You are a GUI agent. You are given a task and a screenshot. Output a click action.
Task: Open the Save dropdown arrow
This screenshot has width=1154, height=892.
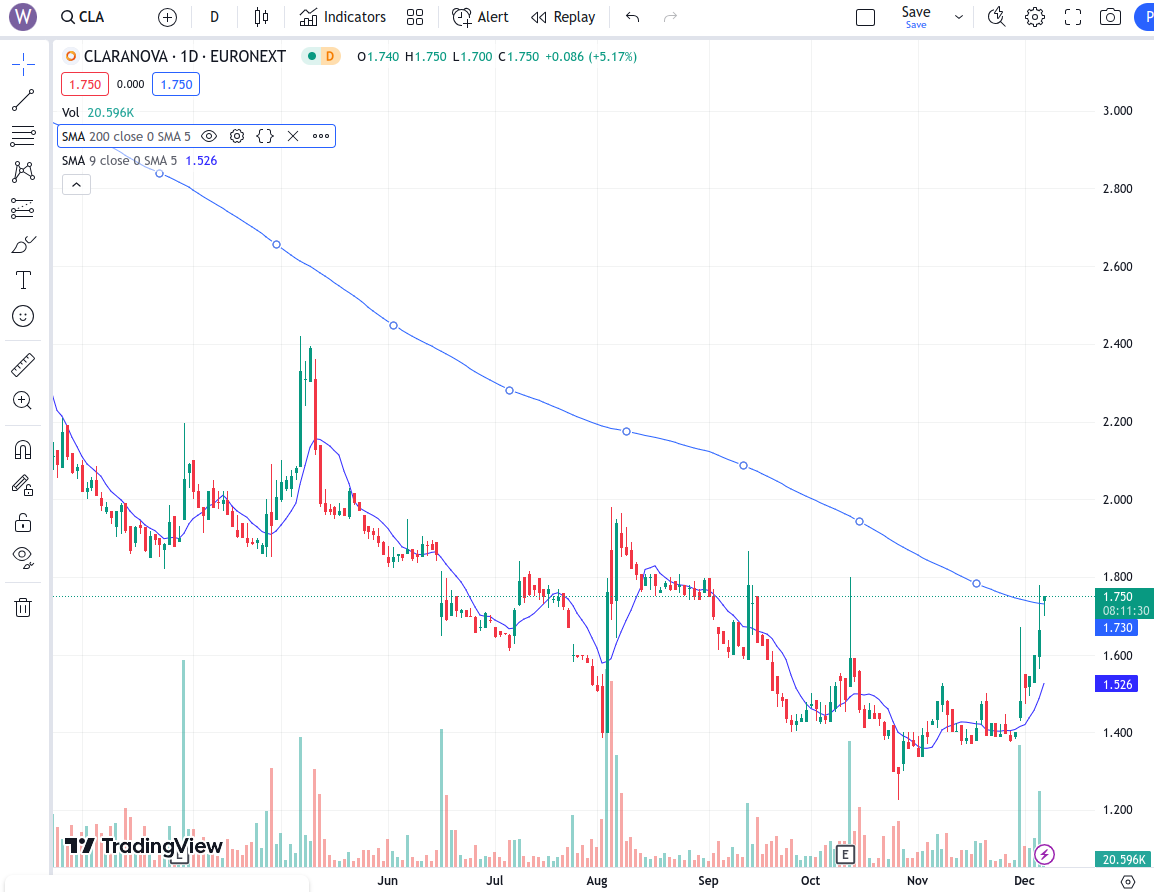pos(959,17)
